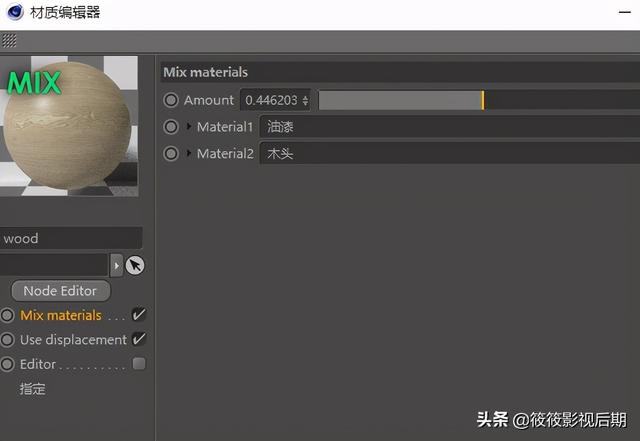Image resolution: width=640 pixels, height=441 pixels.
Task: Toggle the Use displacement animation dot
Action: [x=7, y=340]
